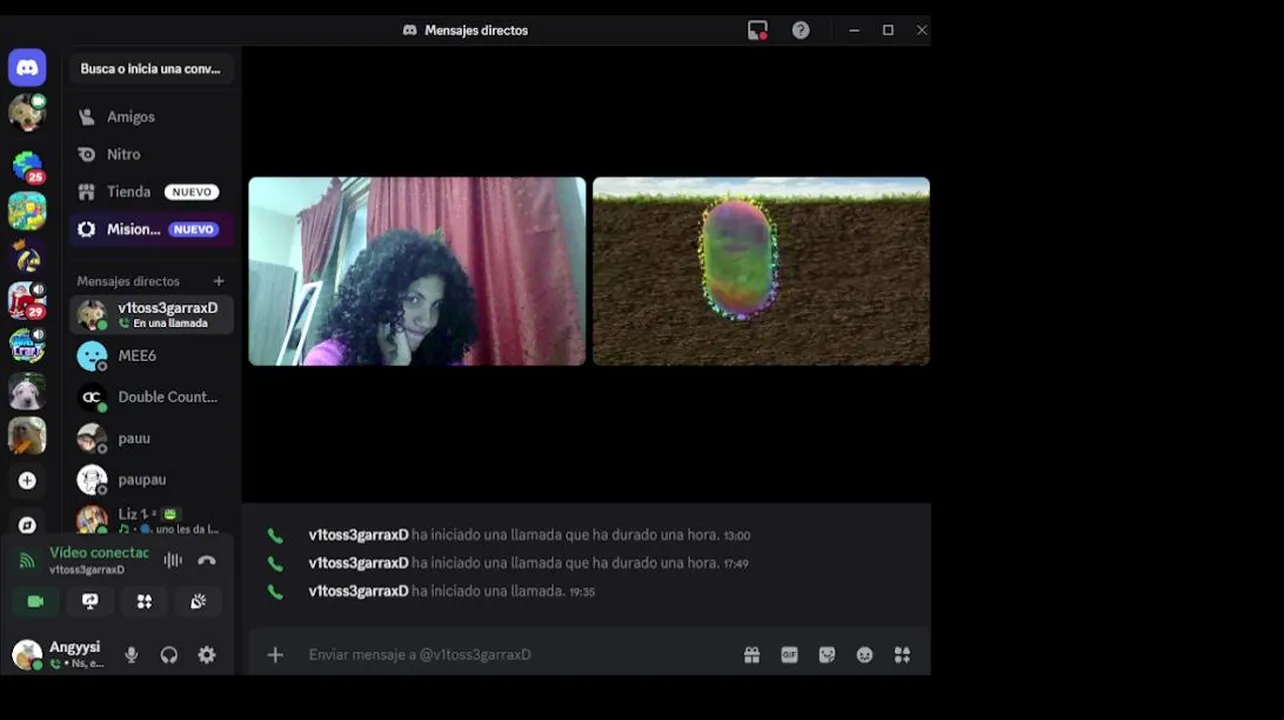Open the Nitro page
The image size is (1284, 720).
[x=152, y=154]
